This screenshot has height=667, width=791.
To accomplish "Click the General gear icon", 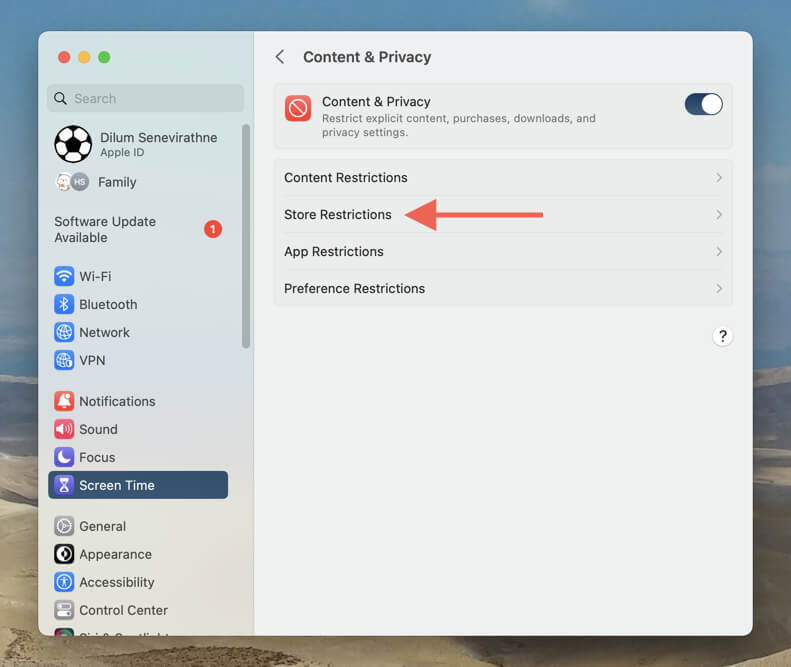I will pyautogui.click(x=64, y=526).
